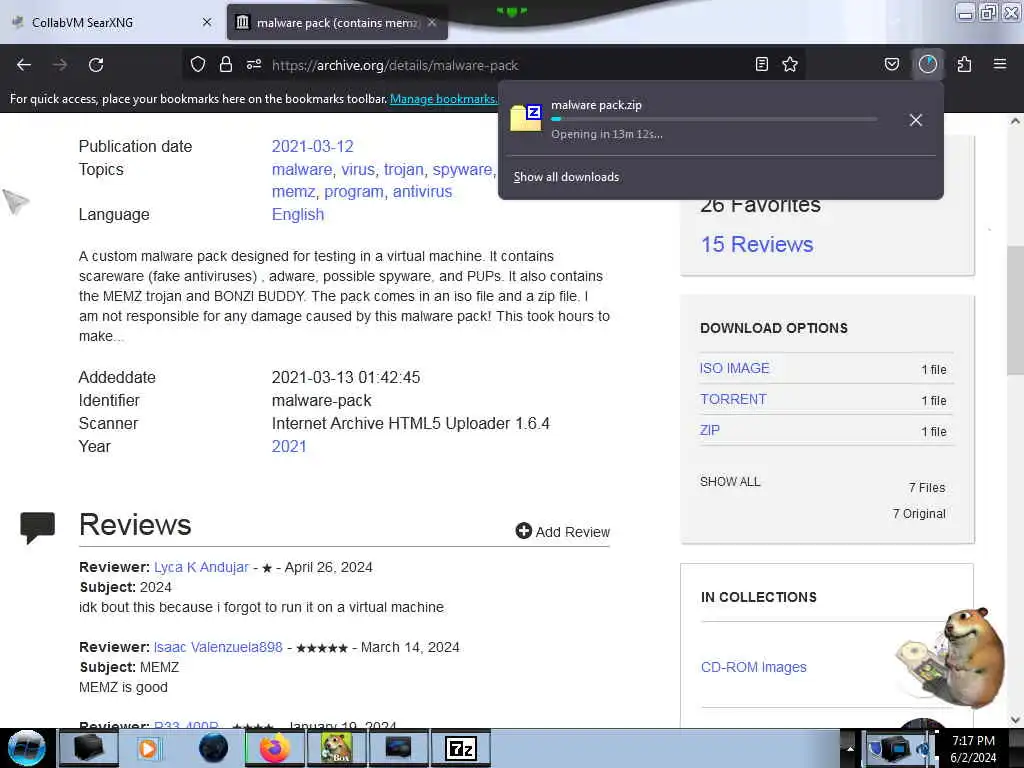Image resolution: width=1024 pixels, height=768 pixels.
Task: Toggle the downloads progress toolbar icon
Action: 927,64
